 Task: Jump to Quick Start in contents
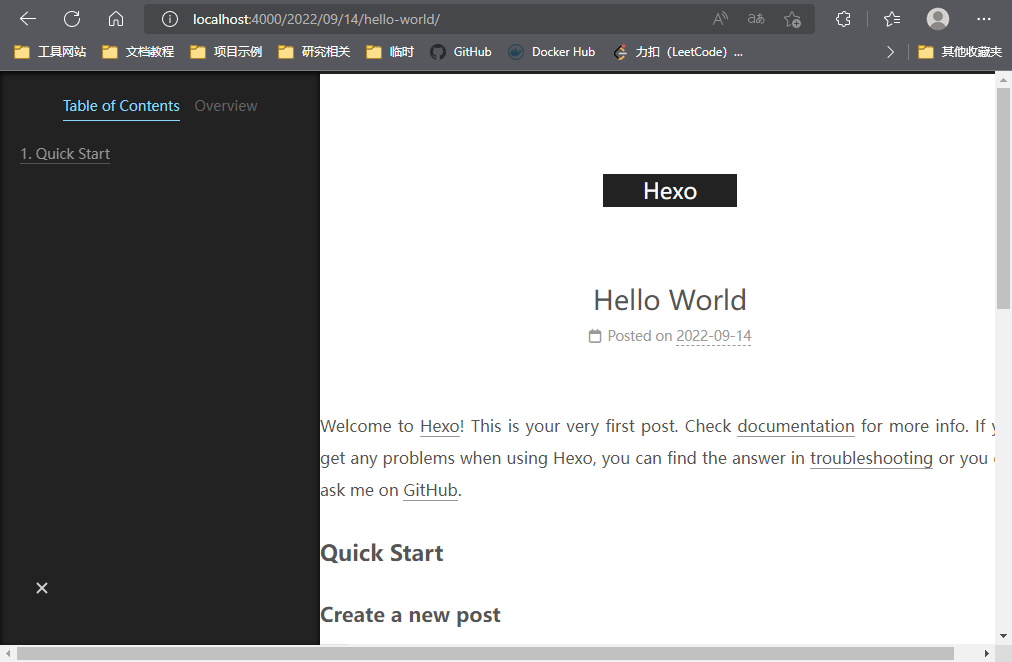click(65, 154)
